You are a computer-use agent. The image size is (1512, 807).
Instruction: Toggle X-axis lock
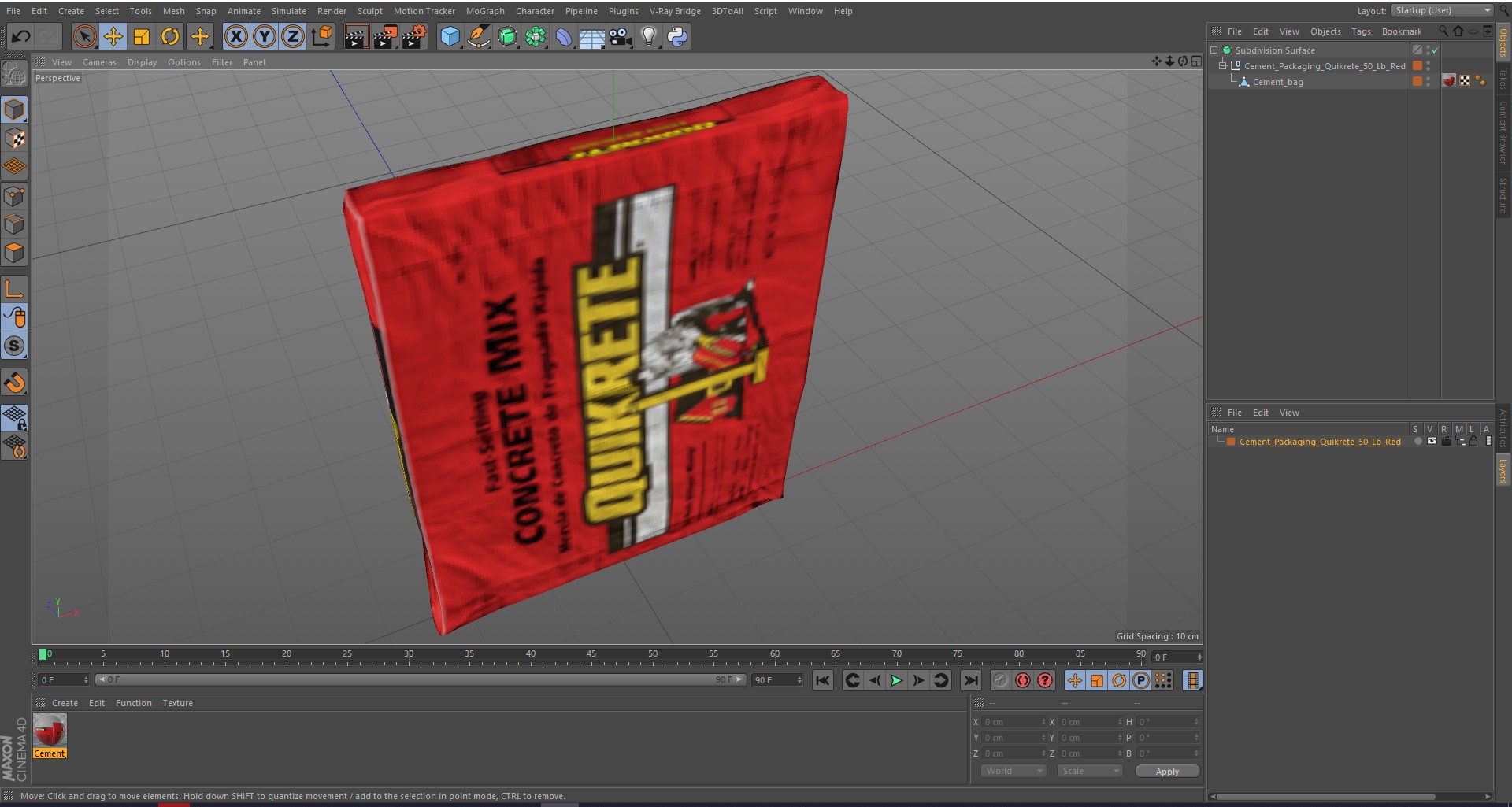click(235, 36)
